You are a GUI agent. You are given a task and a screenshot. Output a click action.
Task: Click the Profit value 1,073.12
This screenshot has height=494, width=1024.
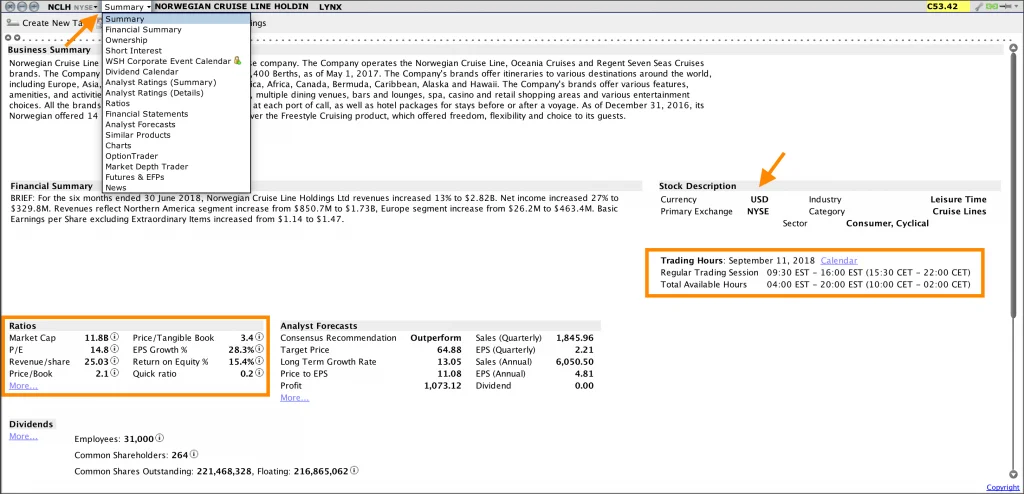443,386
